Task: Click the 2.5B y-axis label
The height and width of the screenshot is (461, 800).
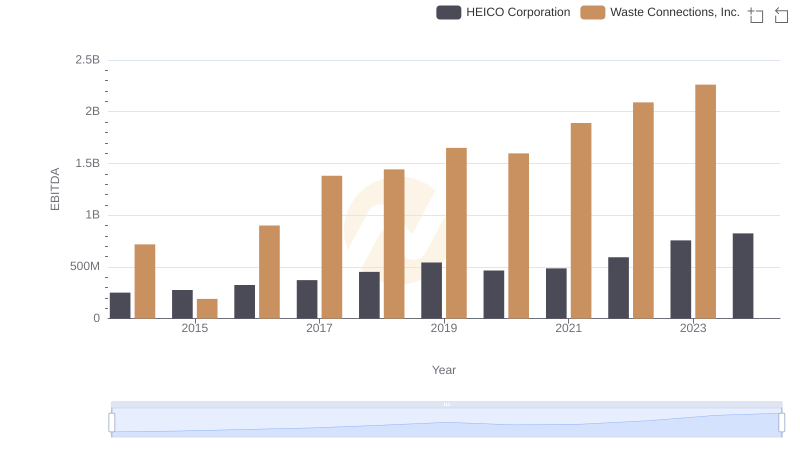Action: (88, 60)
